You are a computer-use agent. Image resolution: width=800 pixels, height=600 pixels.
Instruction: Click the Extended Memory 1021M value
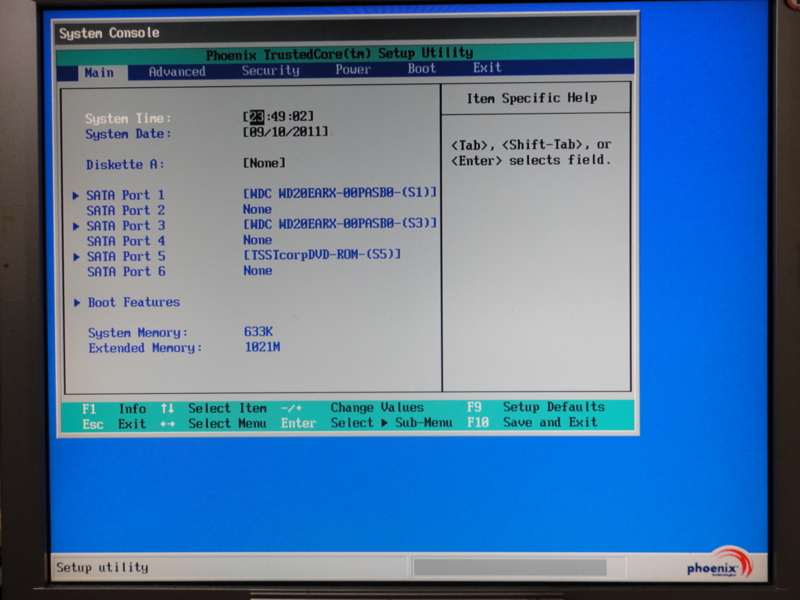(x=262, y=347)
